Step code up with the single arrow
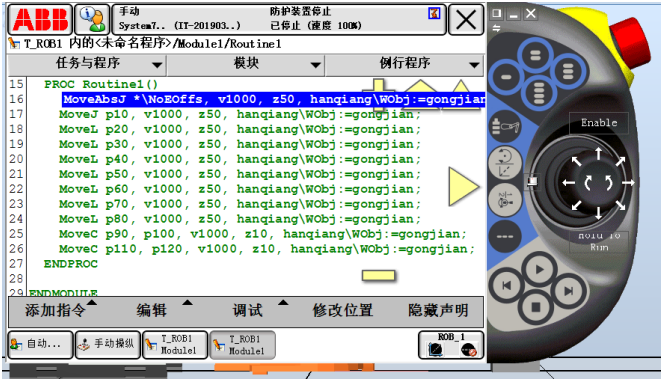The width and height of the screenshot is (664, 383). pyautogui.click(x=461, y=94)
